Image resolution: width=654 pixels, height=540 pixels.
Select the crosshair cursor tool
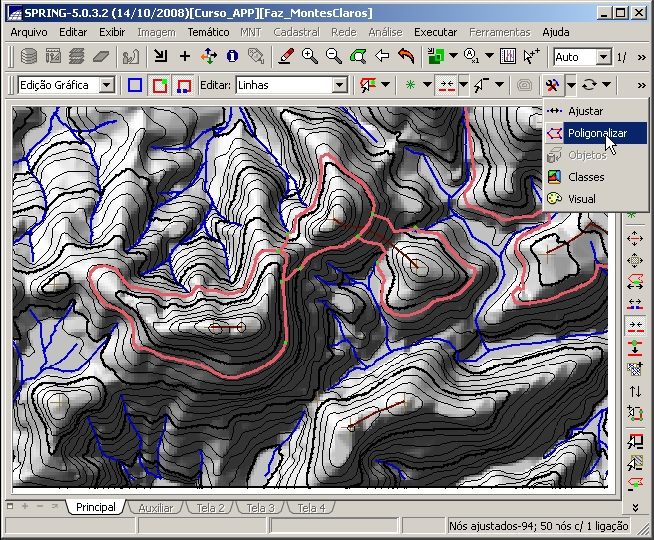coord(184,57)
